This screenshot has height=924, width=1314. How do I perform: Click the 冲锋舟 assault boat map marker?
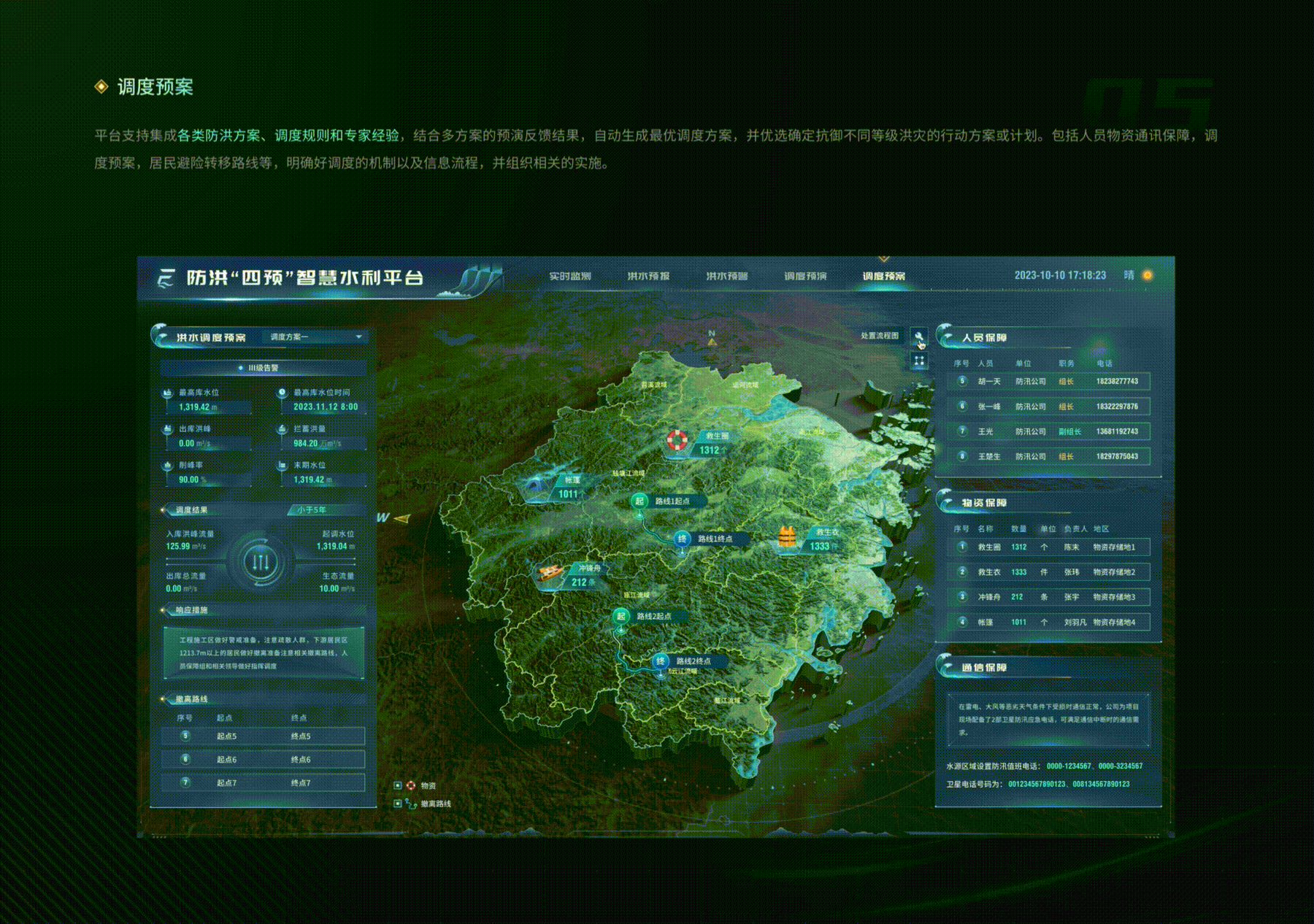point(551,573)
